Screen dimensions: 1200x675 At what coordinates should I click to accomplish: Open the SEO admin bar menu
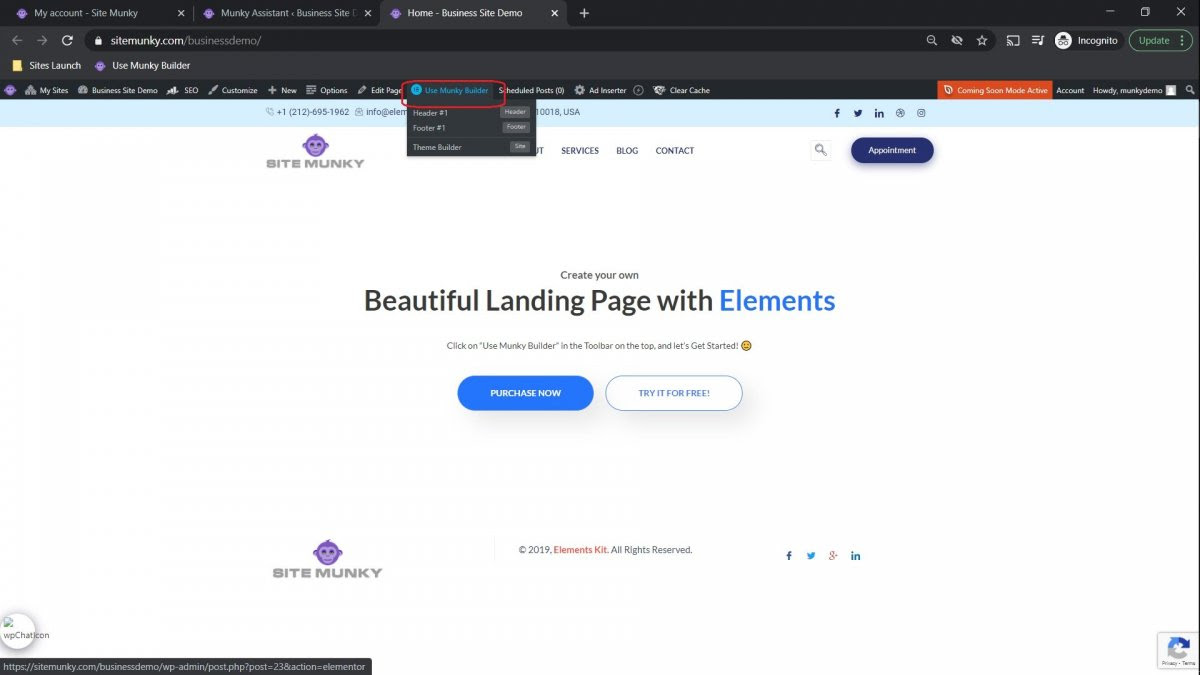(x=183, y=90)
